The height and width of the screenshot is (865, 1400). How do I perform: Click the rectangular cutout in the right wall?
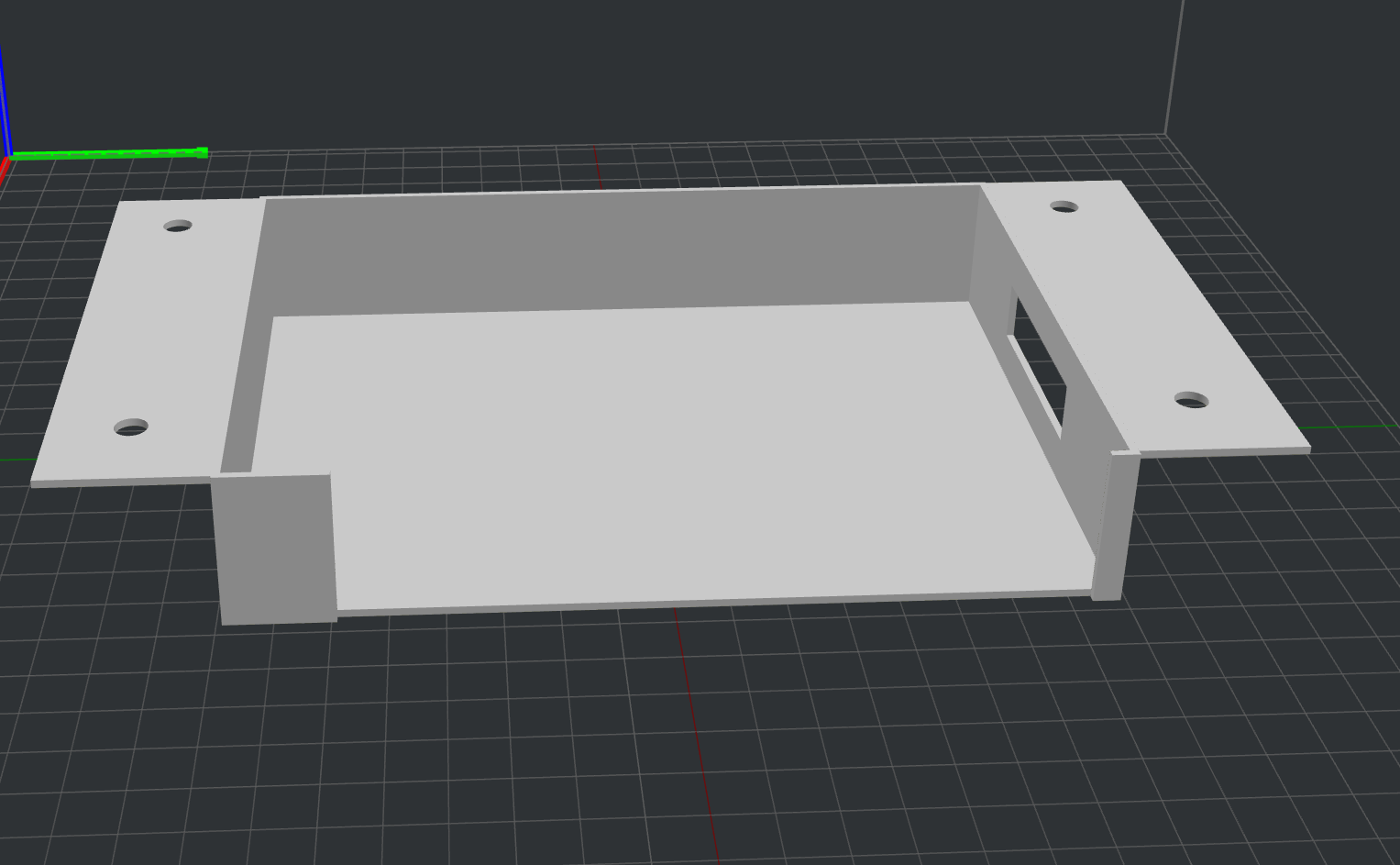tap(1041, 363)
